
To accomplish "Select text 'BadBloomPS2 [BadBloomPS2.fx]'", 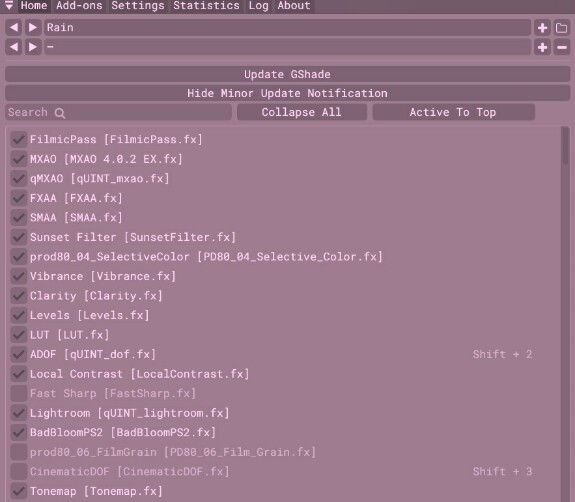I will (x=123, y=433).
